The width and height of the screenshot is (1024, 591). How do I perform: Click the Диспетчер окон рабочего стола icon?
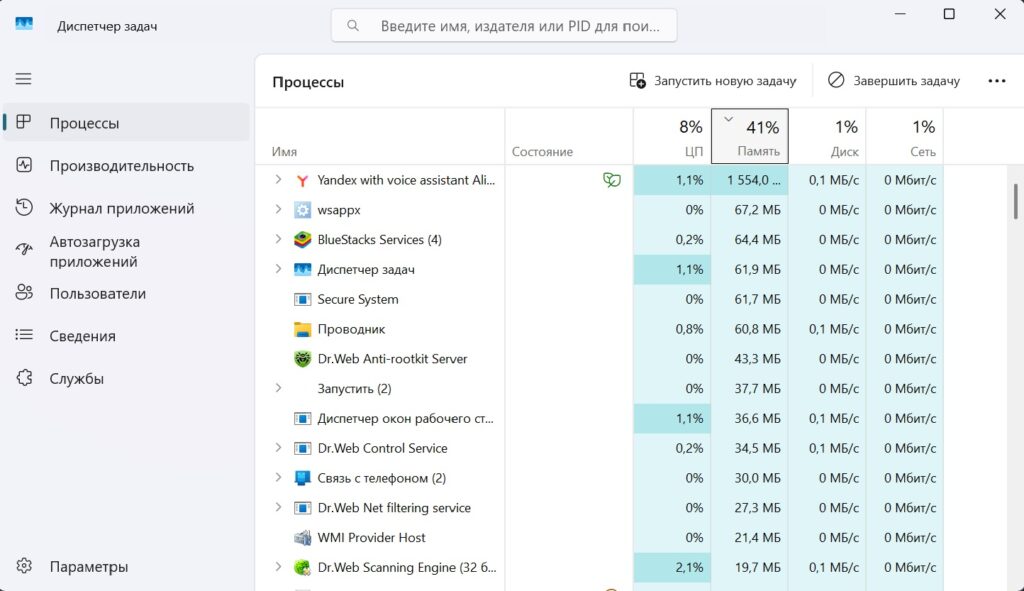click(x=302, y=418)
